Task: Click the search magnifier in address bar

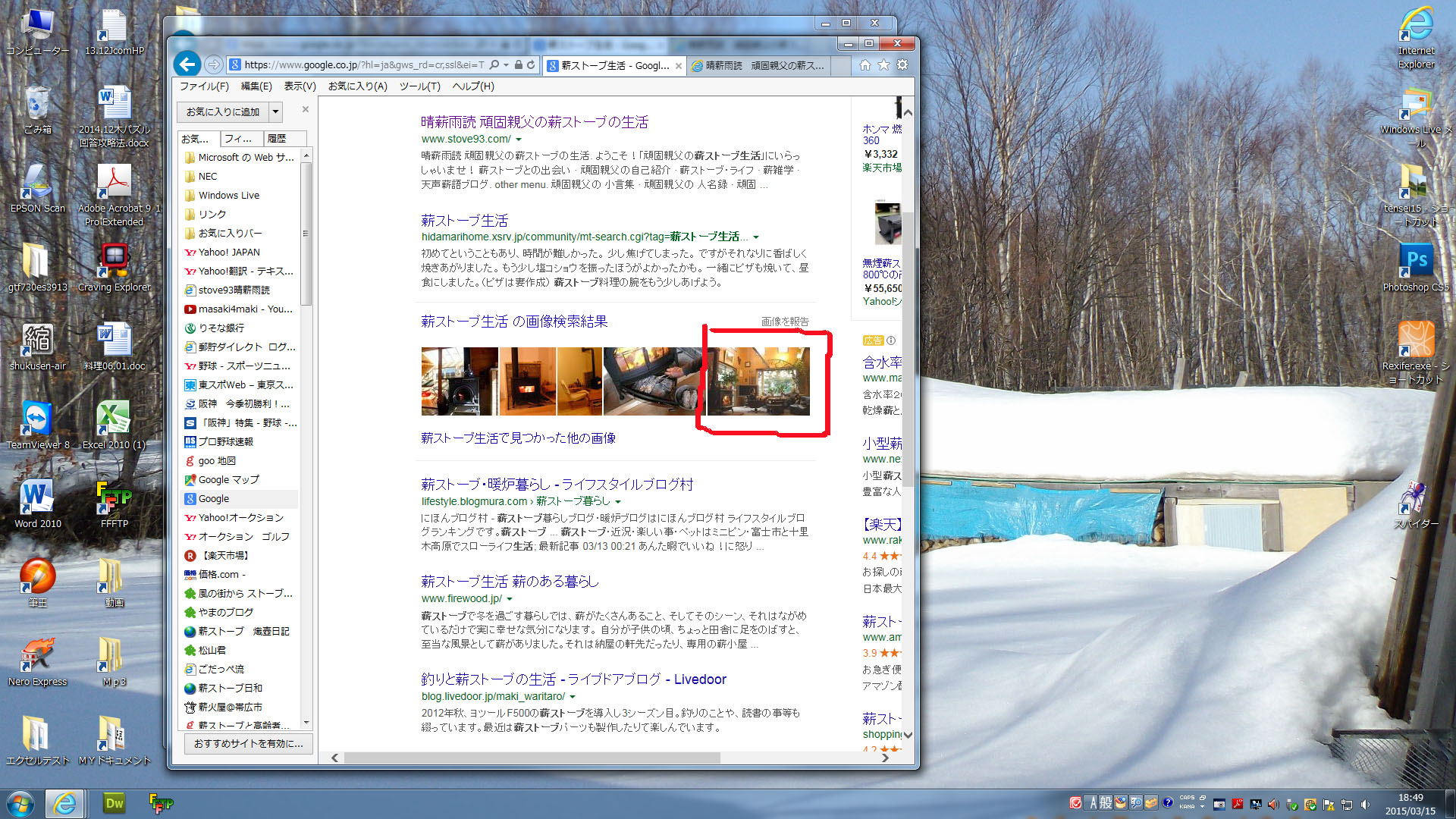Action: click(x=494, y=65)
